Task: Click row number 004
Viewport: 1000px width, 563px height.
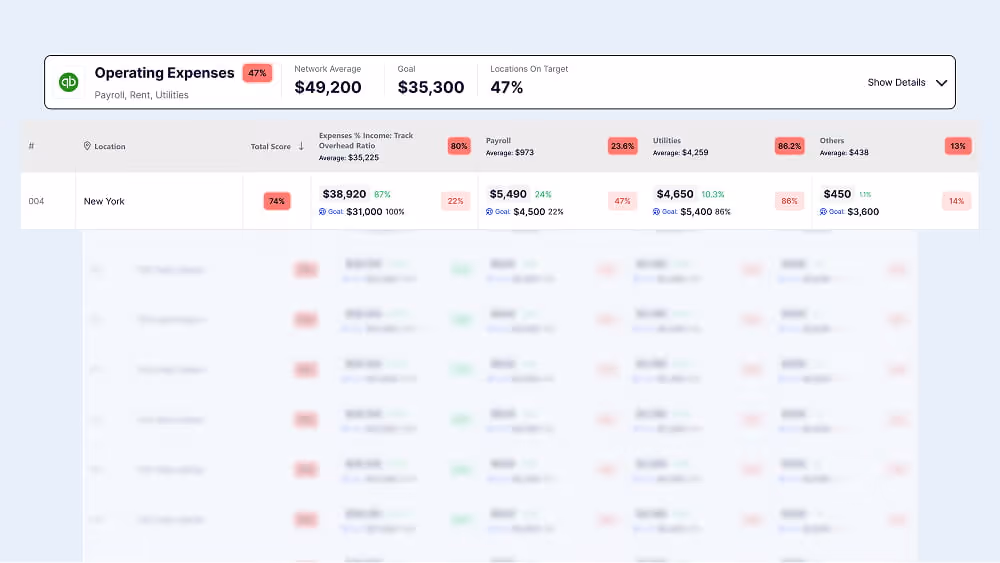Action: [x=36, y=201]
